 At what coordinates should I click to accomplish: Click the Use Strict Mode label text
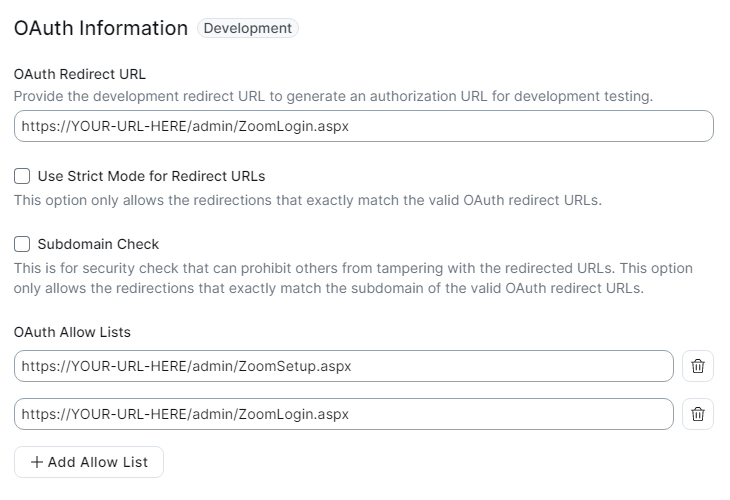[x=151, y=176]
